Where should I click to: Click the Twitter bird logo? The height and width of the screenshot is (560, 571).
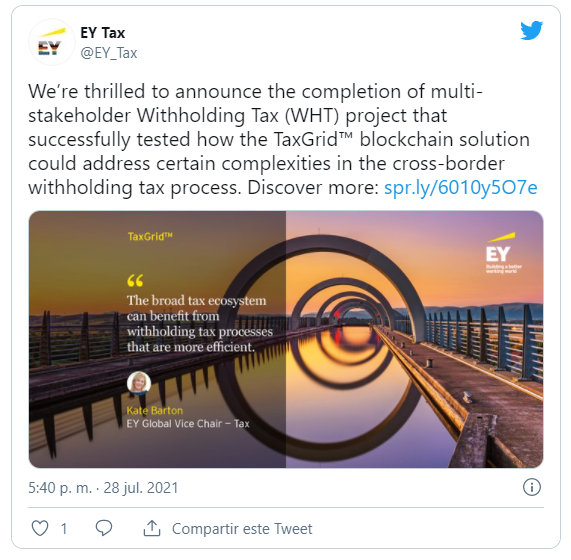coord(531,31)
